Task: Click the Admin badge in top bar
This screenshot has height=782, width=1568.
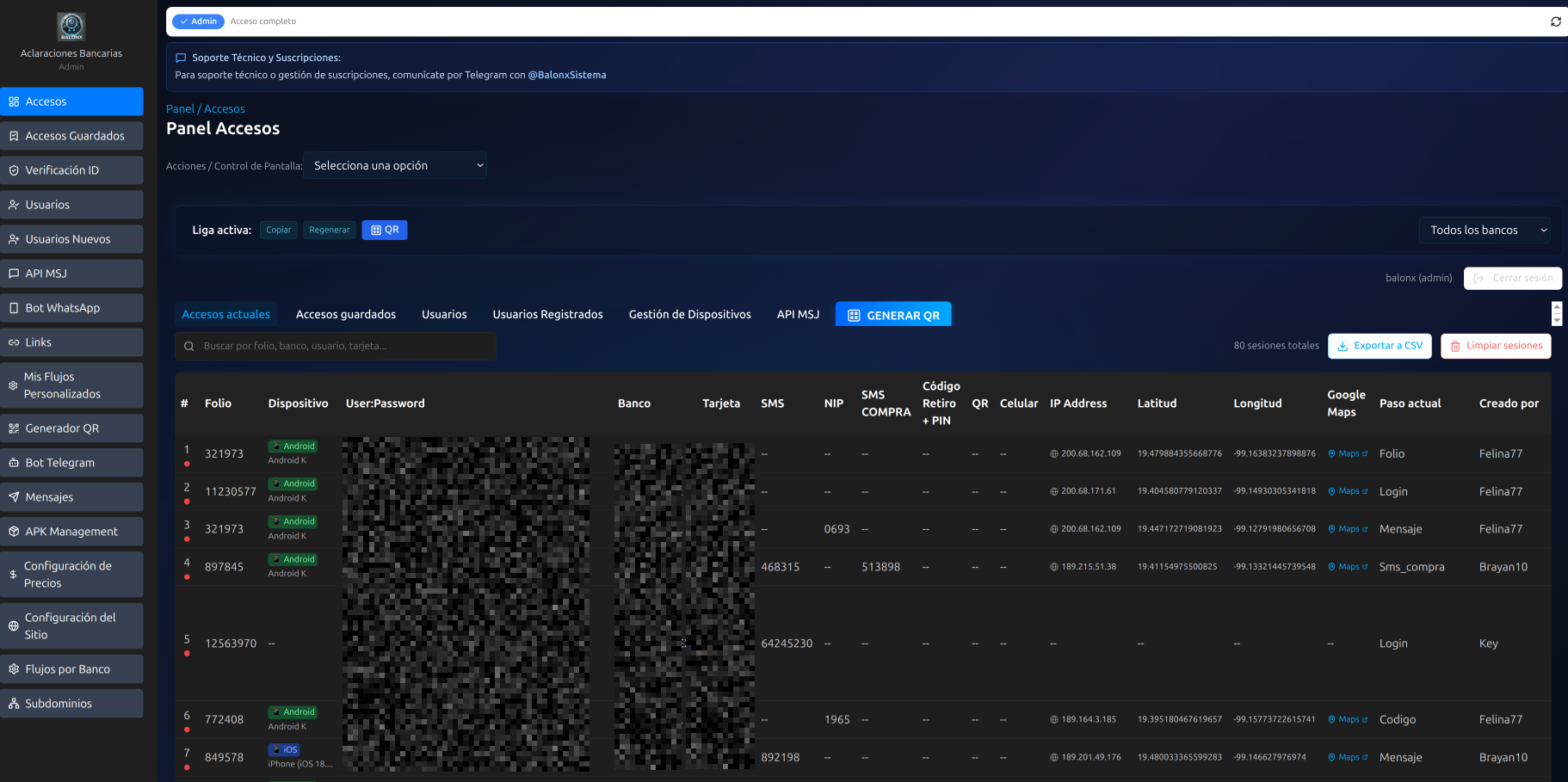Action: pos(198,22)
